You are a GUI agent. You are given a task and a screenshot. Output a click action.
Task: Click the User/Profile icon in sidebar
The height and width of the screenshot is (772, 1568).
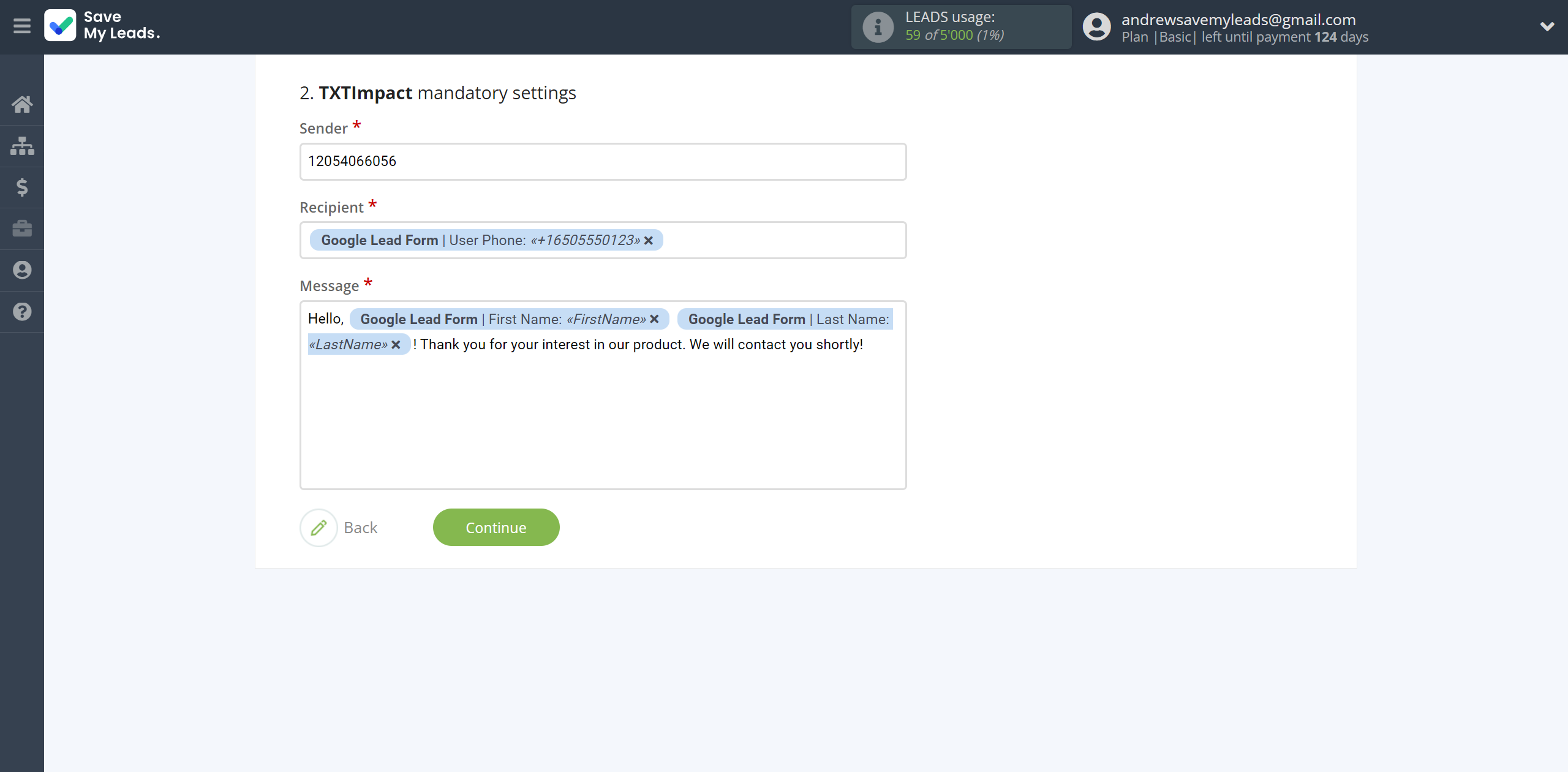tap(22, 270)
